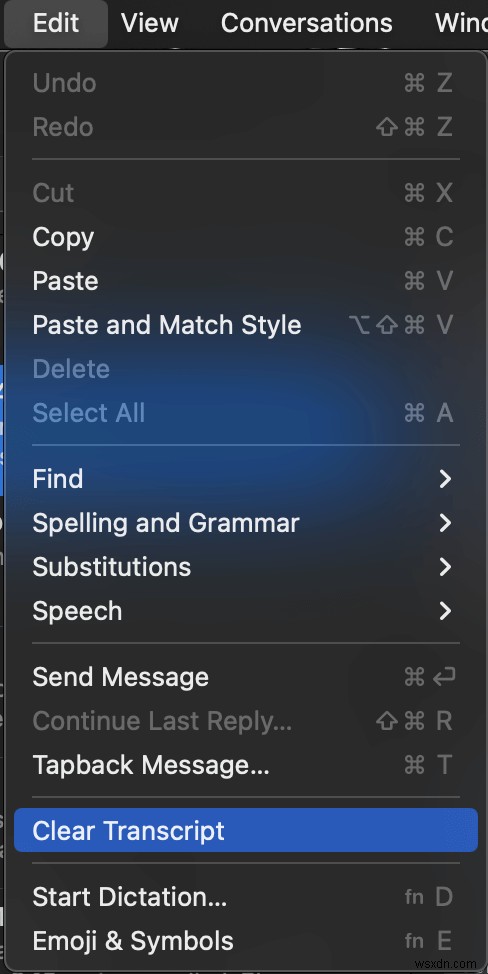
Task: Choose Copy from the menu
Action: 246,237
